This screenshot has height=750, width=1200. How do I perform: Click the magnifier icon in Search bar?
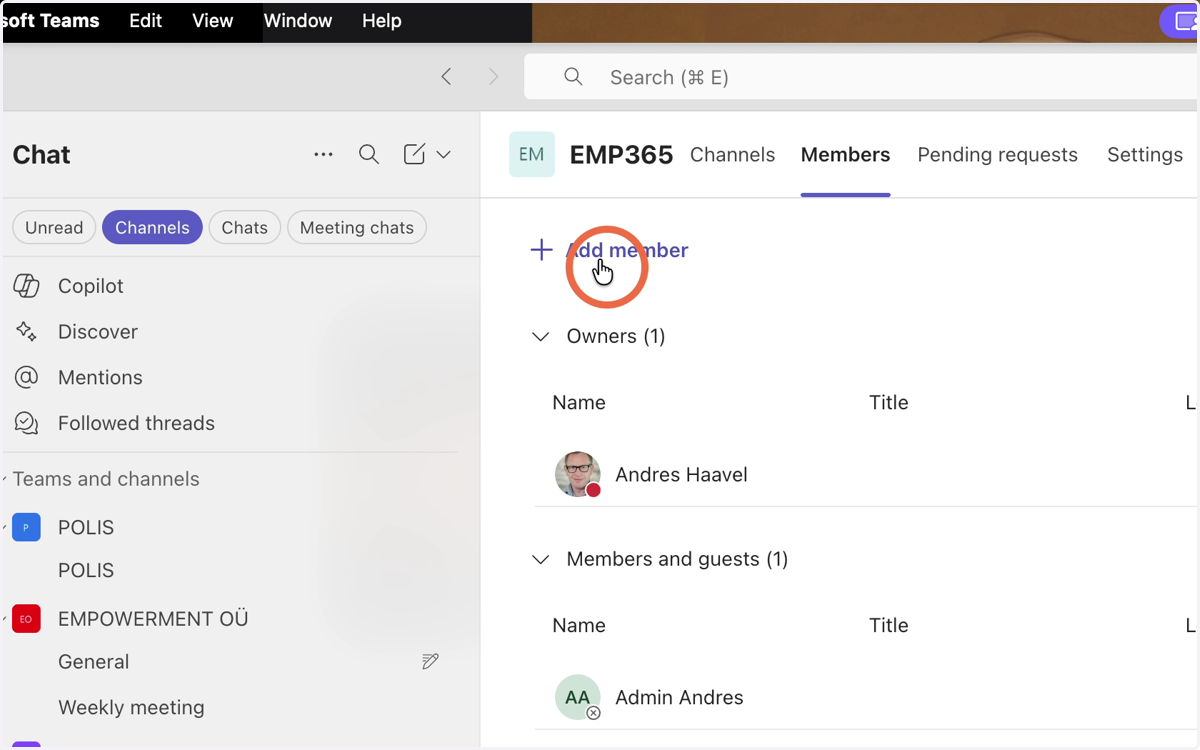coord(573,77)
